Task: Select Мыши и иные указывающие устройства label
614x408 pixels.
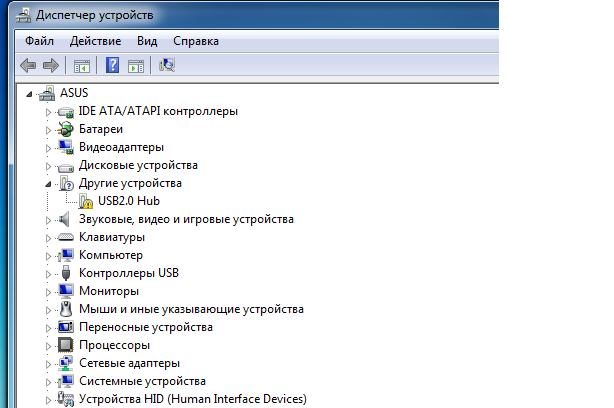Action: coord(191,309)
